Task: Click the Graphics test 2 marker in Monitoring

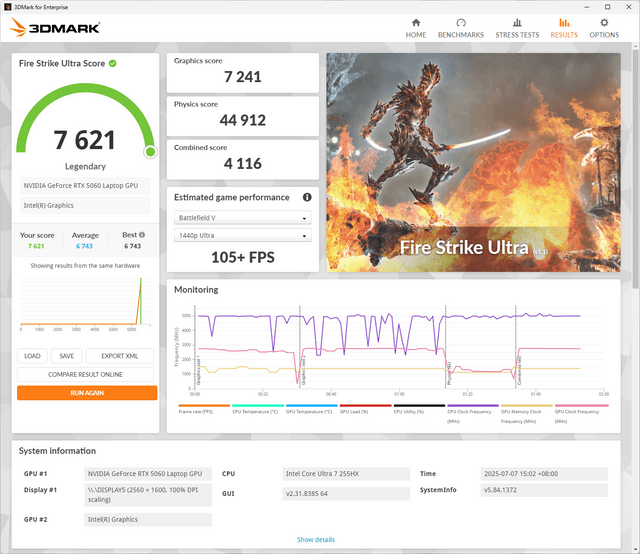Action: [x=303, y=371]
